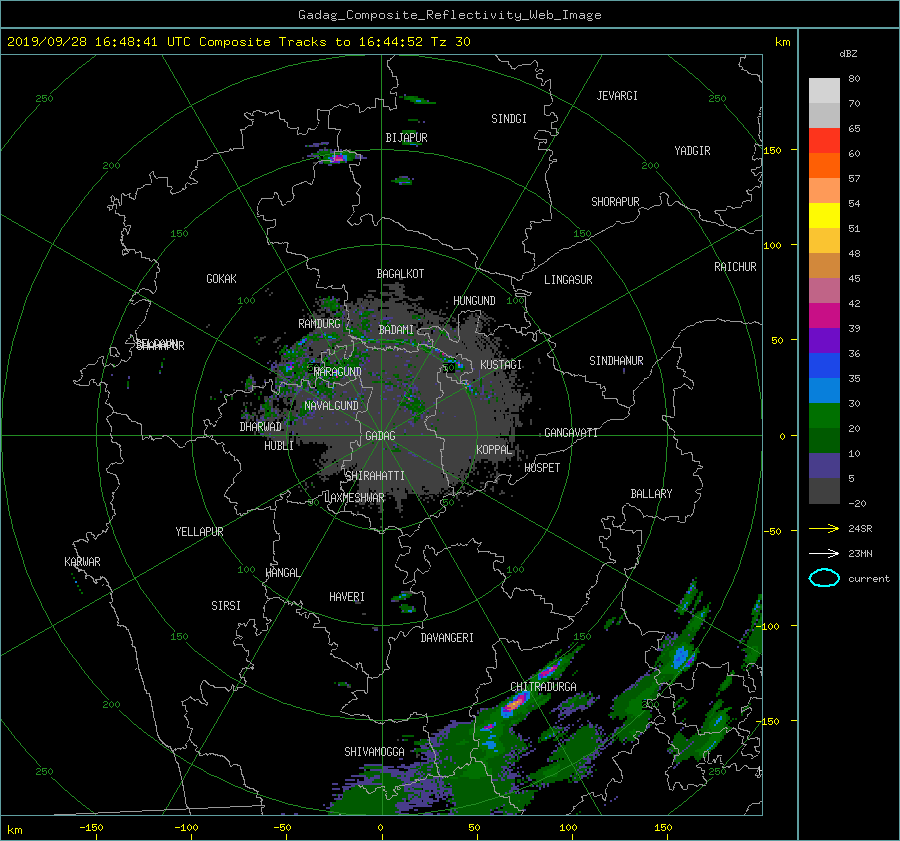The height and width of the screenshot is (841, 900).
Task: Click the SHIRAHATTI city label
Action: pyautogui.click(x=375, y=476)
